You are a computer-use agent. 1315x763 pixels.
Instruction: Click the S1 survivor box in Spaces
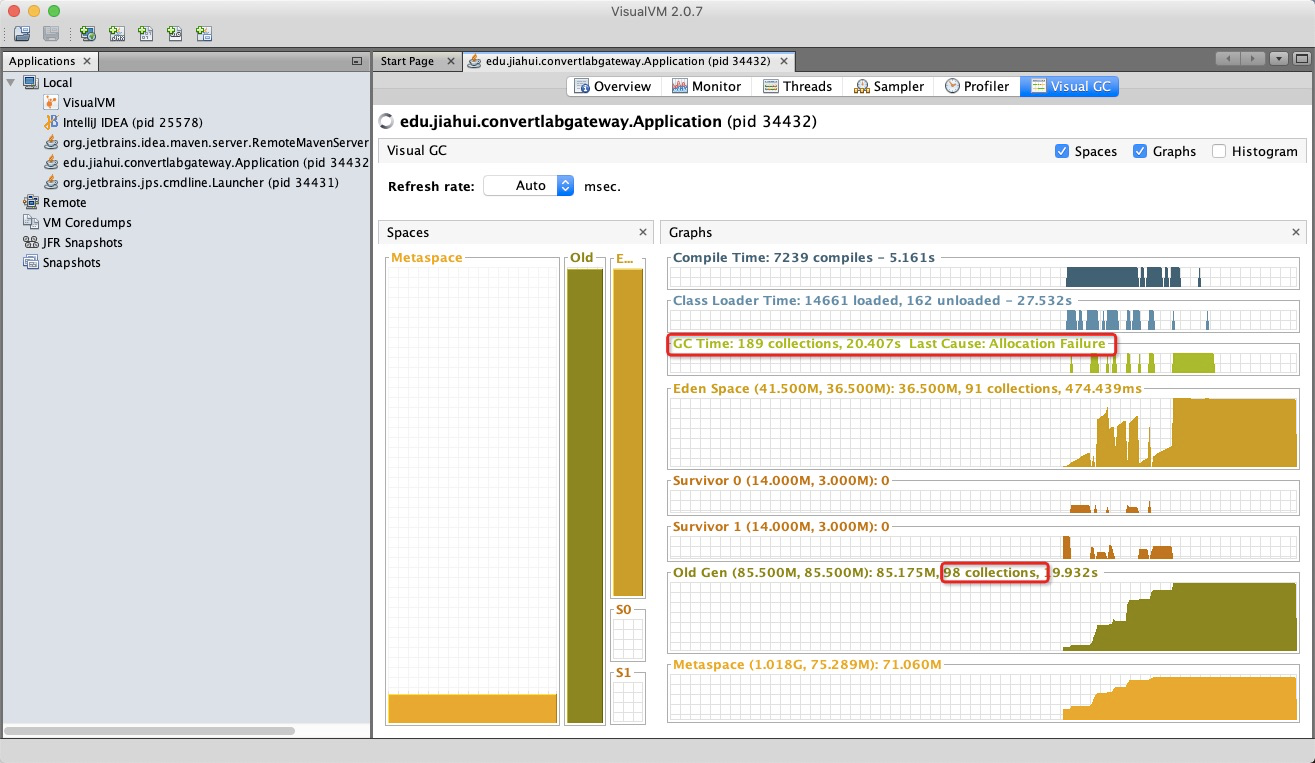tap(628, 702)
